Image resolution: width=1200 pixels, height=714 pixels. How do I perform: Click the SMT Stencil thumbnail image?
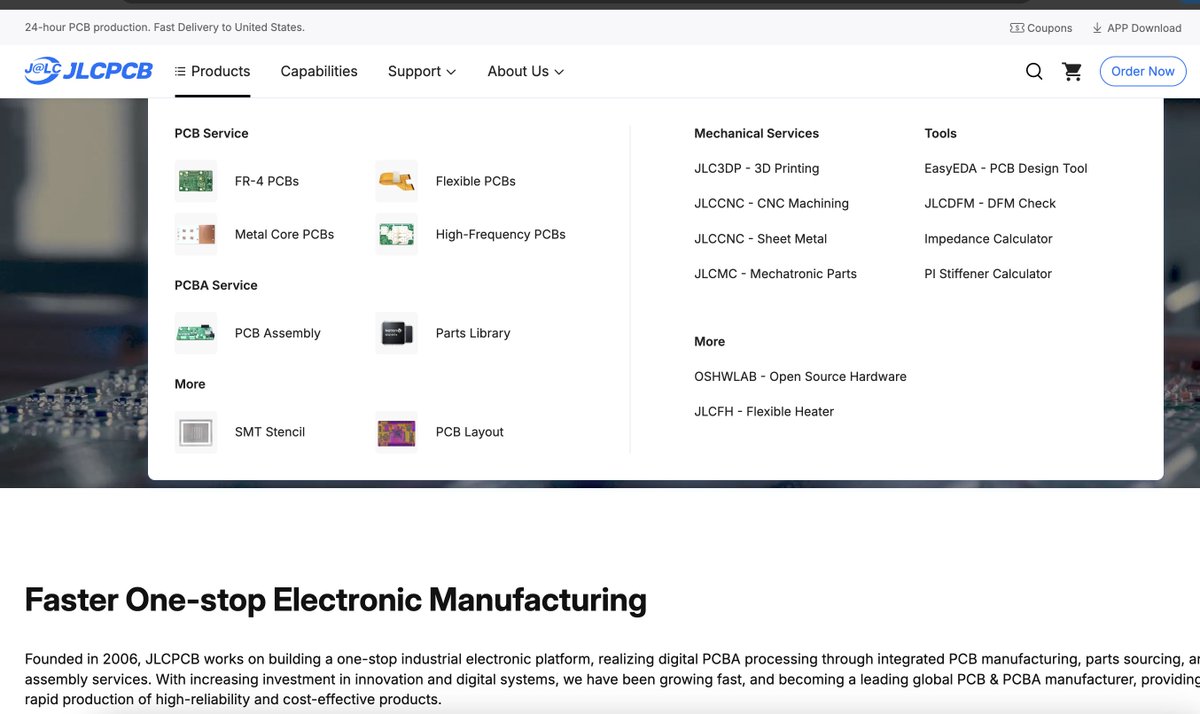click(x=196, y=432)
